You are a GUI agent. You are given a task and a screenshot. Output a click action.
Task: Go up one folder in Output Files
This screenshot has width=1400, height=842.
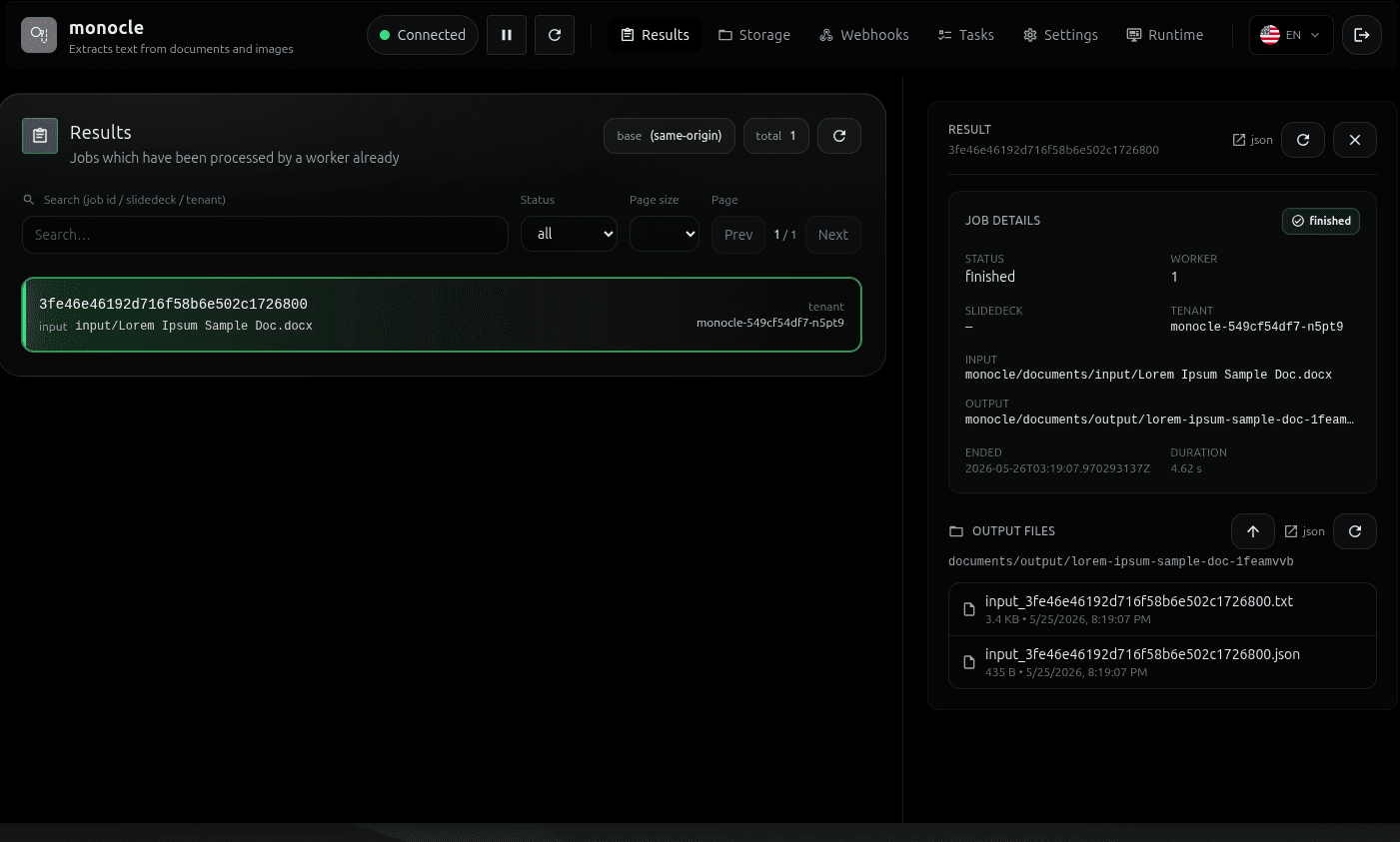click(x=1253, y=531)
